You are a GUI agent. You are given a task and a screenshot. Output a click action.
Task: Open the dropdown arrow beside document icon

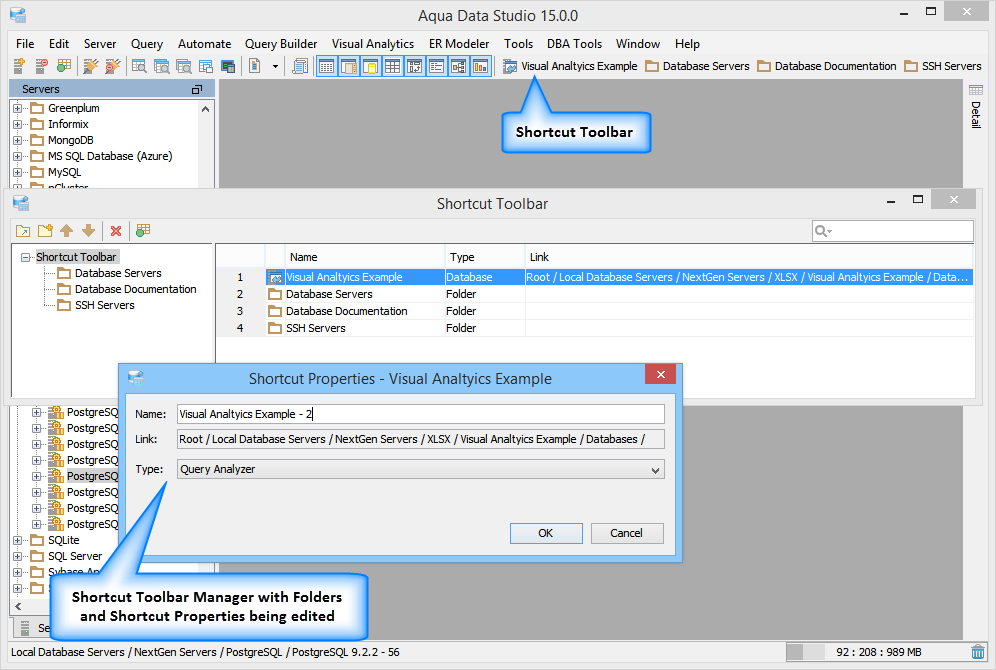coord(275,66)
